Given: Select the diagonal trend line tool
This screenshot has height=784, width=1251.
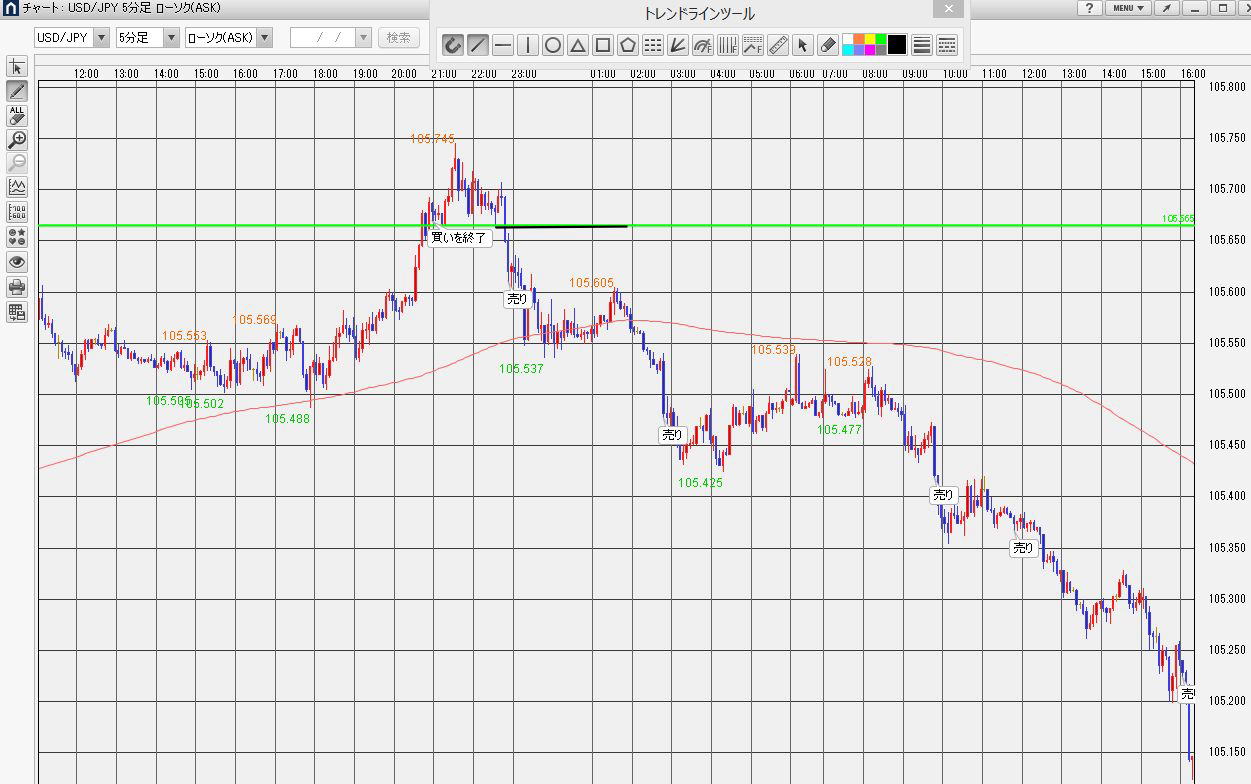Looking at the screenshot, I should coord(478,45).
